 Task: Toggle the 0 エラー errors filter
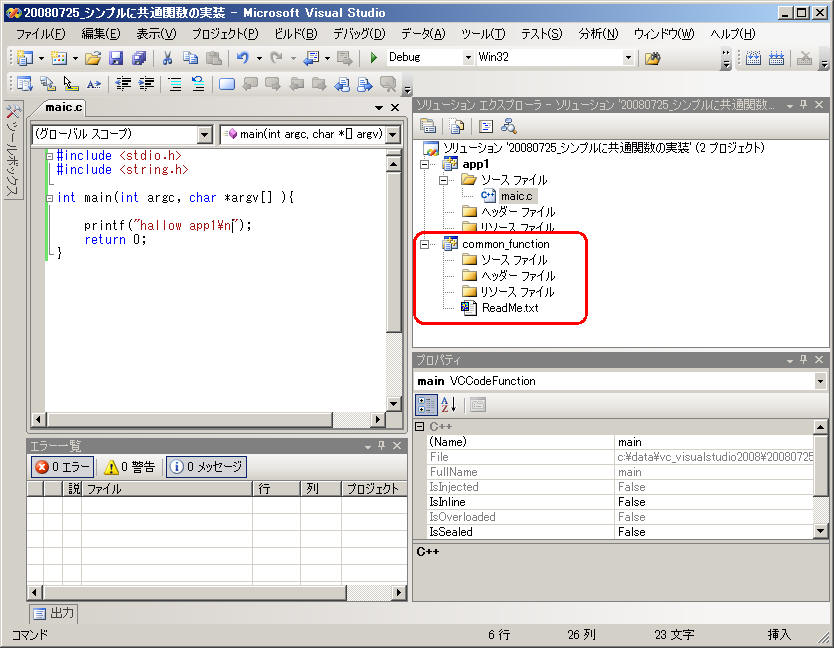63,467
